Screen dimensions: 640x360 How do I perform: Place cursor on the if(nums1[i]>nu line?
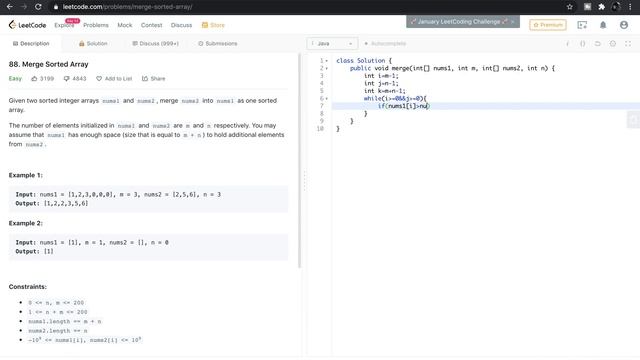(x=404, y=106)
